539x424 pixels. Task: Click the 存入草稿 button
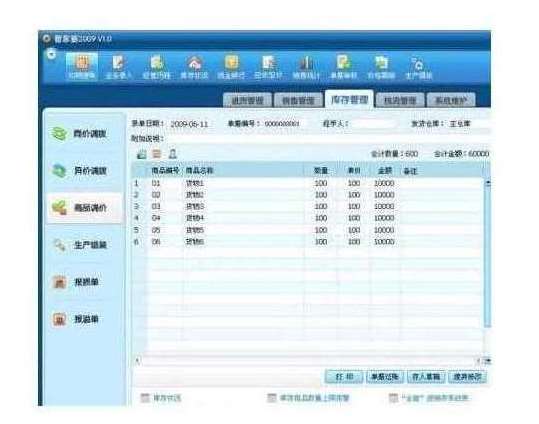426,377
